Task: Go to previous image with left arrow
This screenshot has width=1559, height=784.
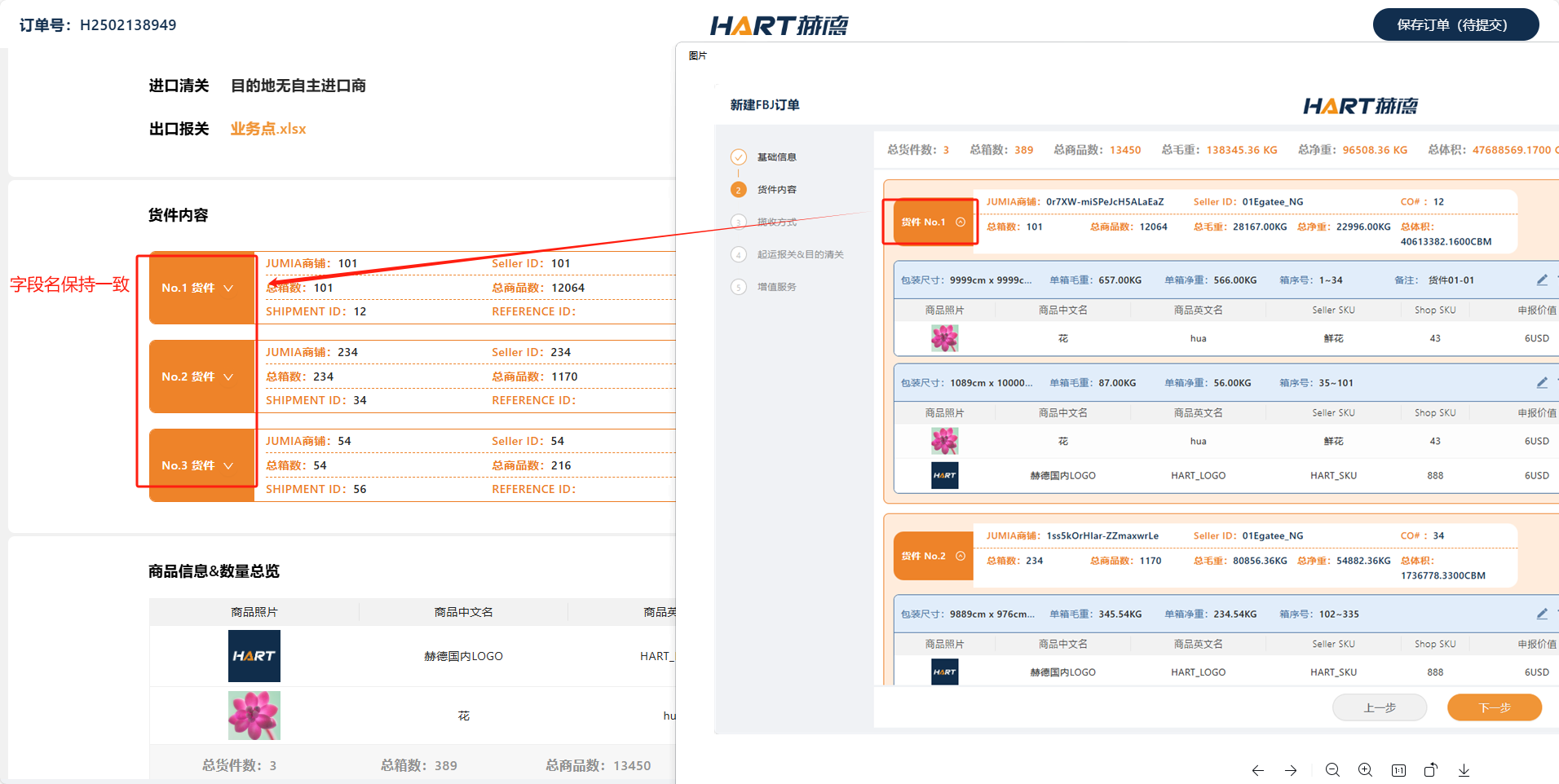Action: (x=1257, y=770)
